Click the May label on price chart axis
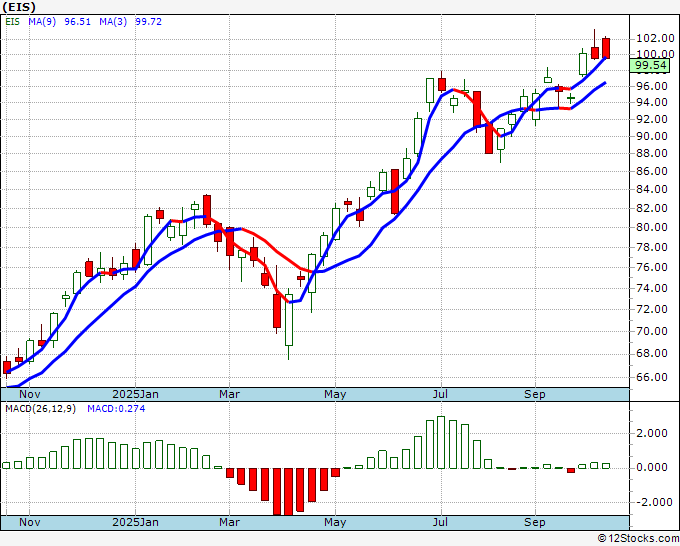Screen dimensions: 680x546 click(335, 394)
